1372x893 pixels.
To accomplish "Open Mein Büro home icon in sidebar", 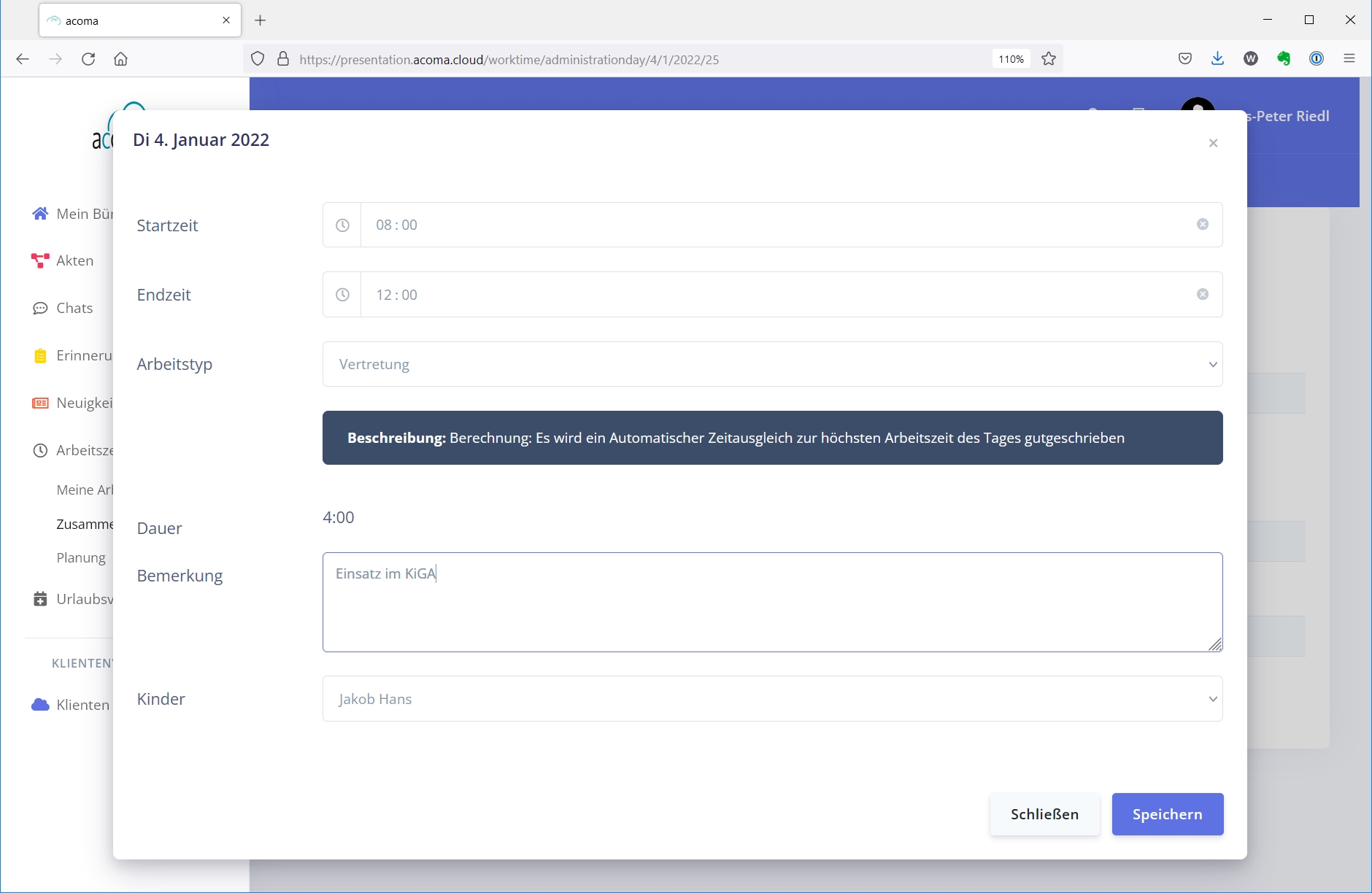I will coord(40,214).
